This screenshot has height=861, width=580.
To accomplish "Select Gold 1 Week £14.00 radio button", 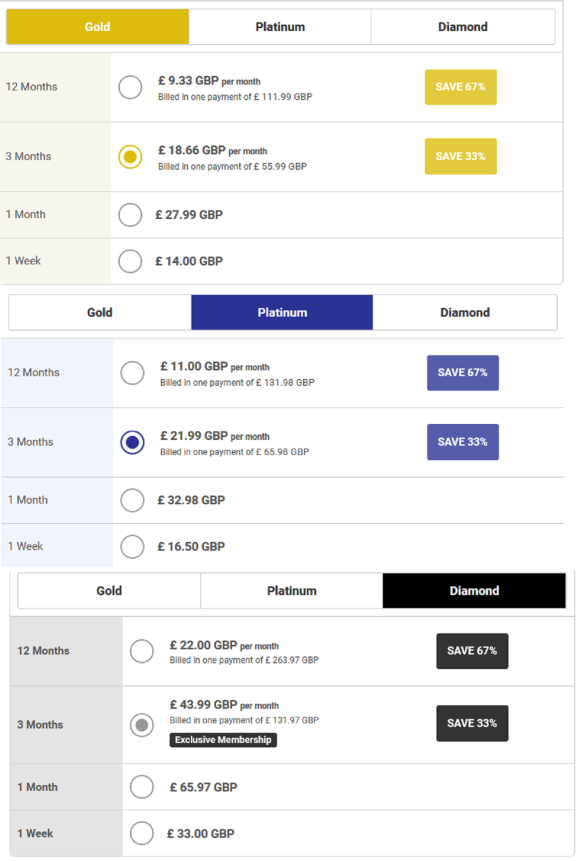I will 130,261.
